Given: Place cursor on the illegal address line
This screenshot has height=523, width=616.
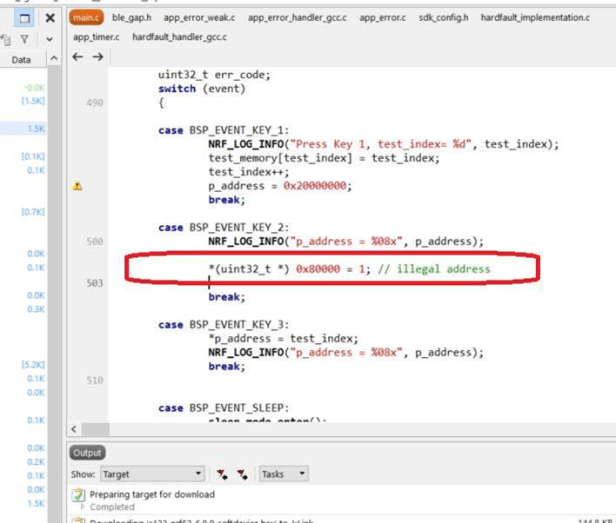Looking at the screenshot, I should pyautogui.click(x=350, y=269).
